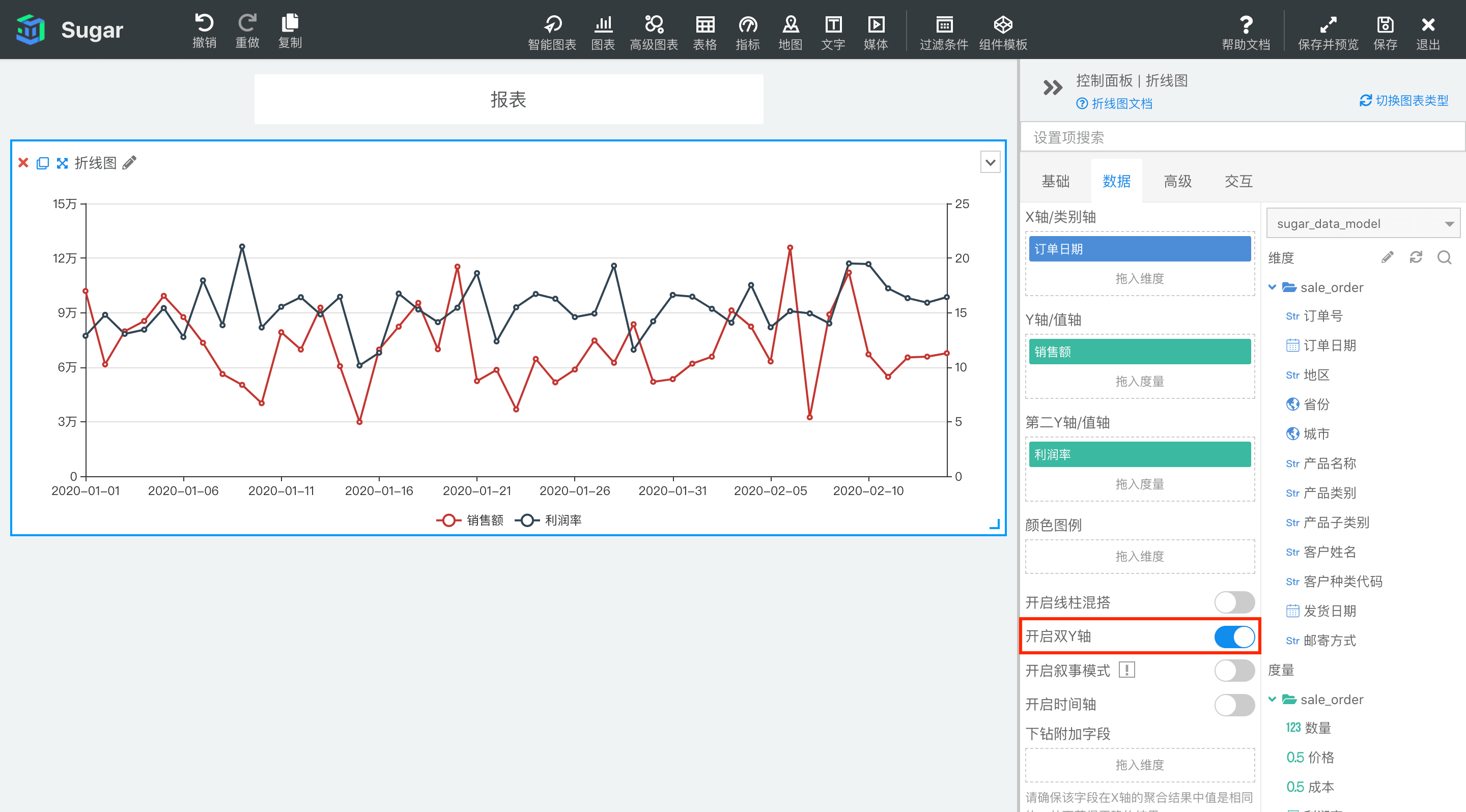Click the narrative mode info icon
Image resolution: width=1466 pixels, height=812 pixels.
pos(1126,671)
